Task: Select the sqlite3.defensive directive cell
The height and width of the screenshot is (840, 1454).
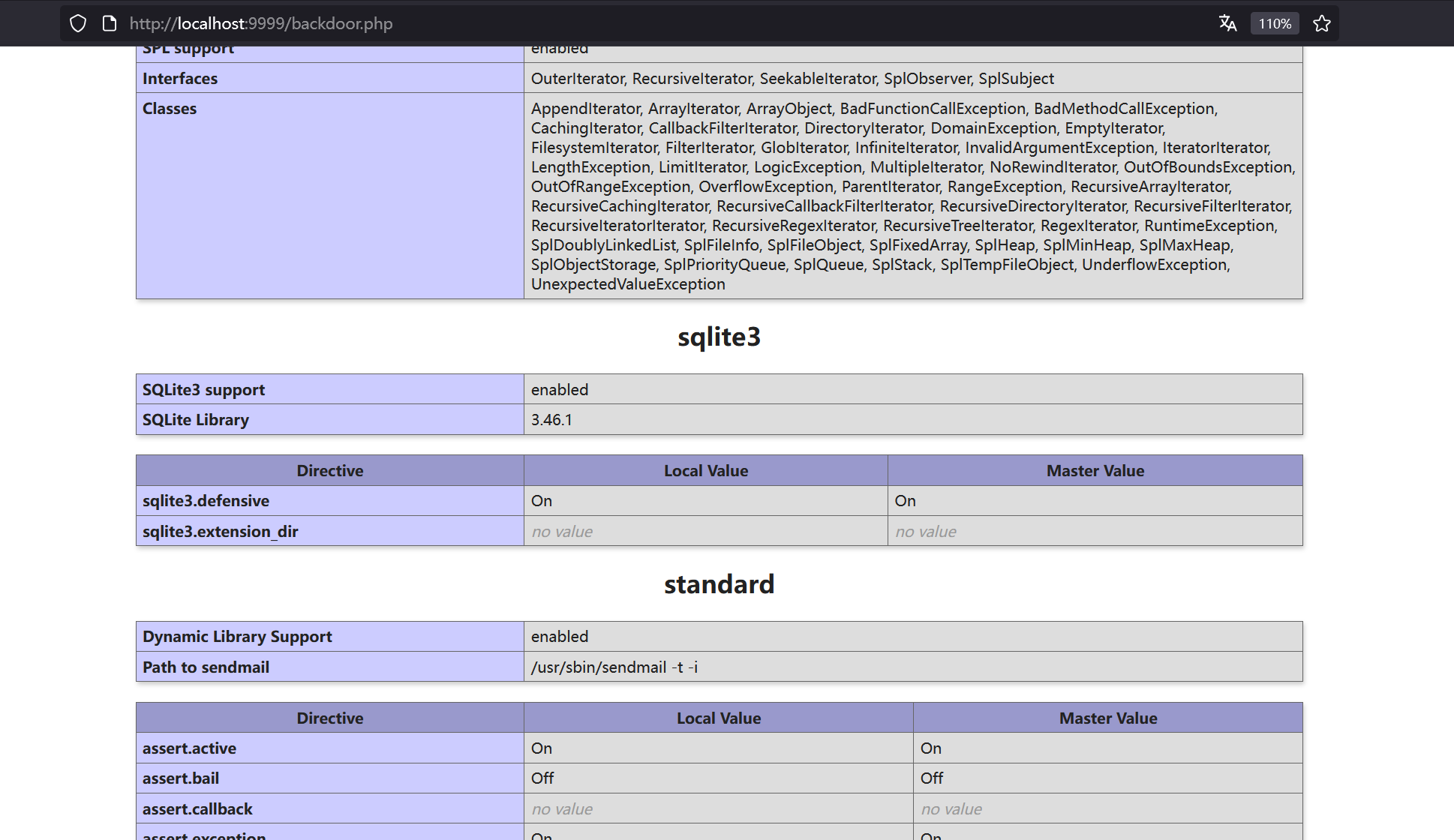Action: point(206,501)
